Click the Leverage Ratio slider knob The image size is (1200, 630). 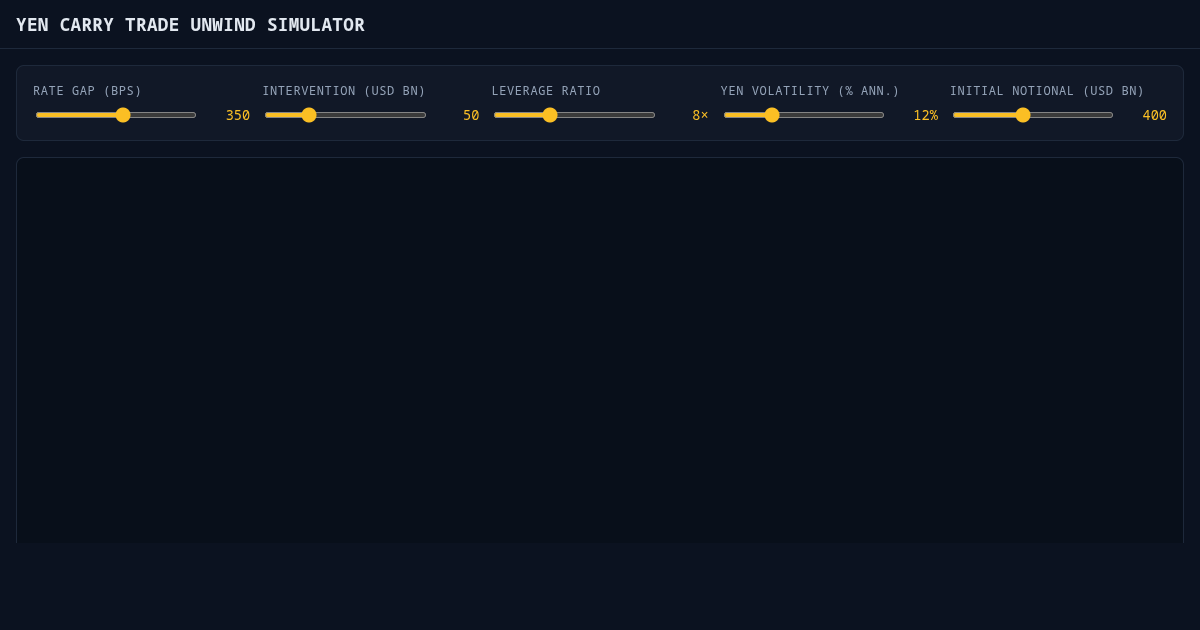click(550, 115)
